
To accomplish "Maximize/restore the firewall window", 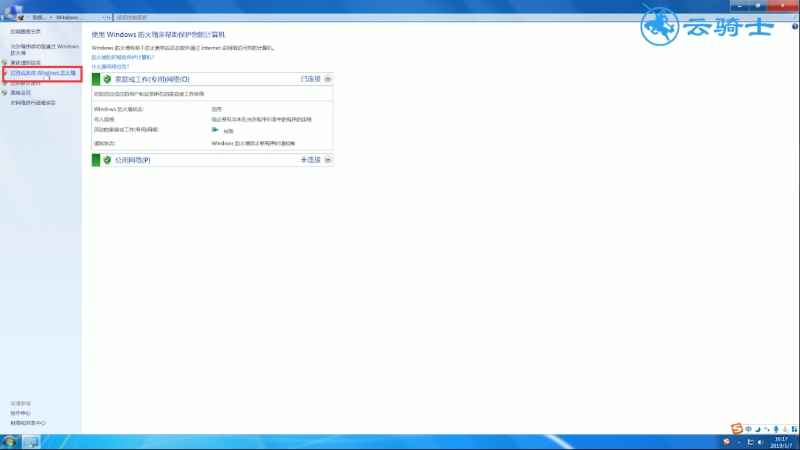I will click(758, 6).
